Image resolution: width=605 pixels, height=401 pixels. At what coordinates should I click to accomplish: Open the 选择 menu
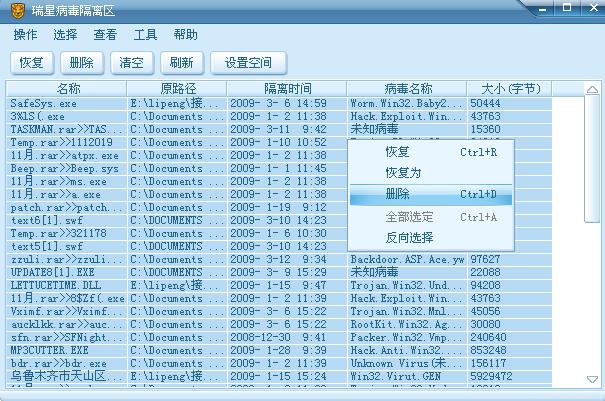point(65,35)
